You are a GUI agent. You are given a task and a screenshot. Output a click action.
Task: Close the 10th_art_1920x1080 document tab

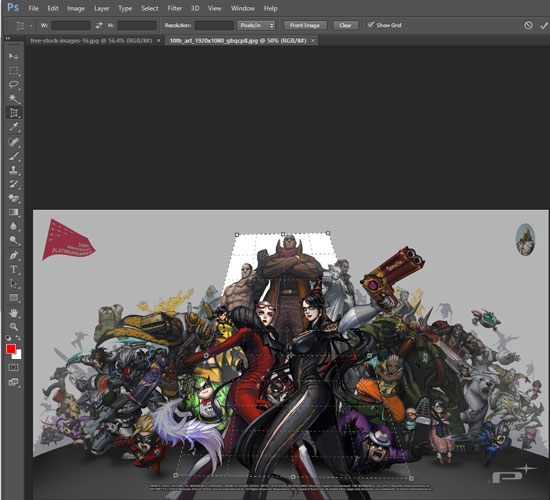tap(313, 41)
